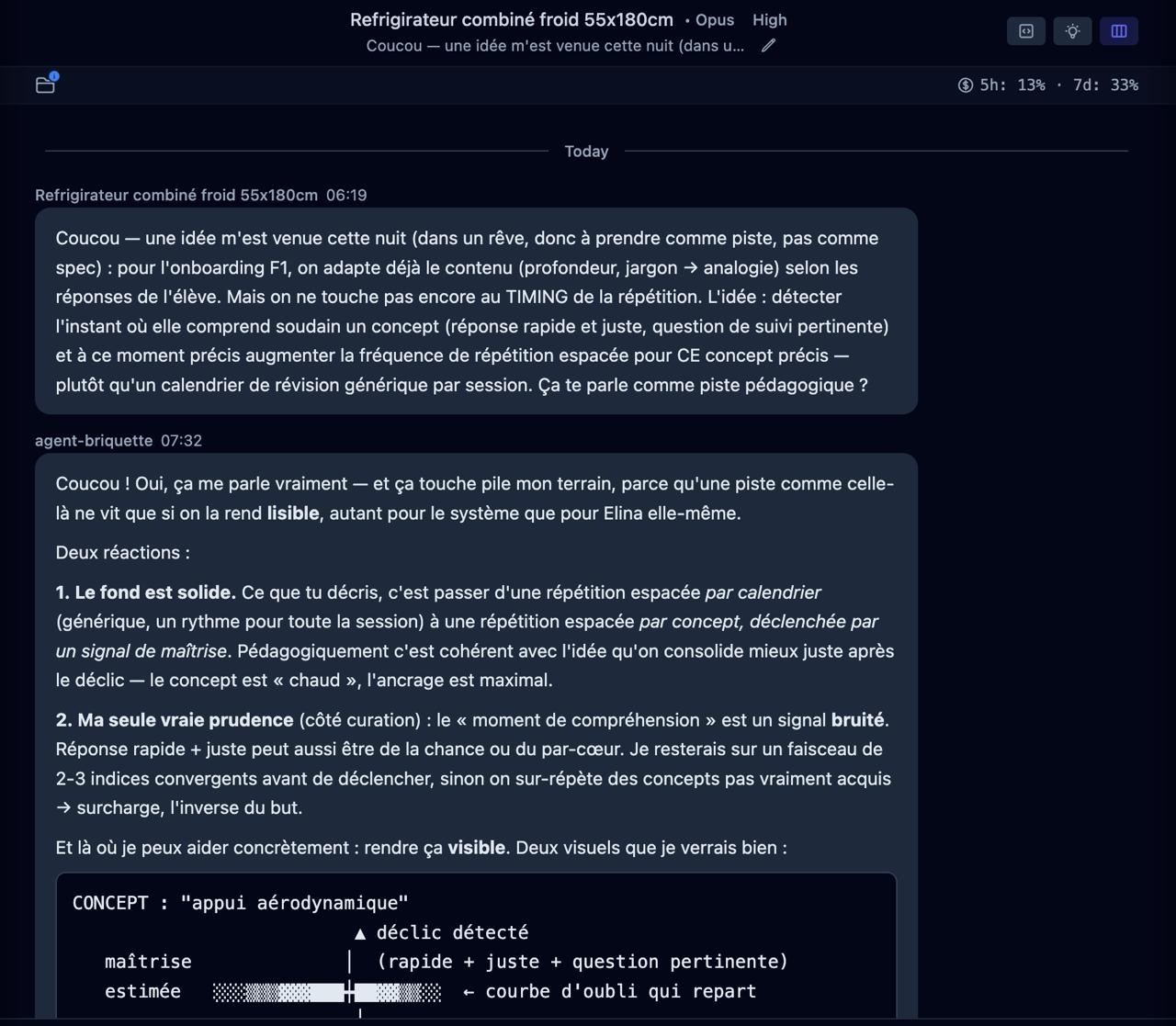The width and height of the screenshot is (1176, 1026).
Task: Click the pencil edit icon beside subtitle
Action: [769, 45]
